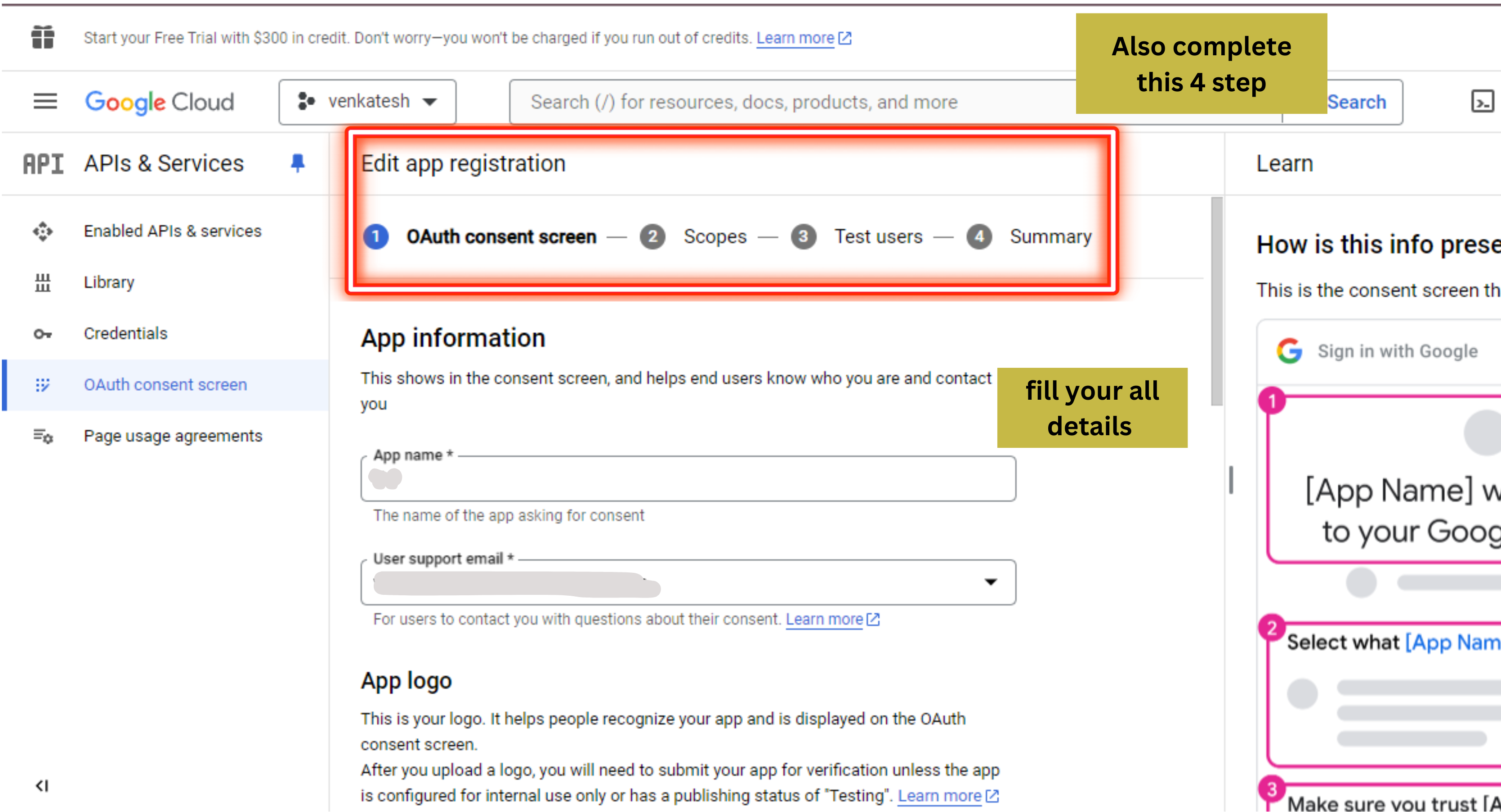Click the Learn panel resize handle
Image resolution: width=1501 pixels, height=812 pixels.
click(x=1231, y=479)
